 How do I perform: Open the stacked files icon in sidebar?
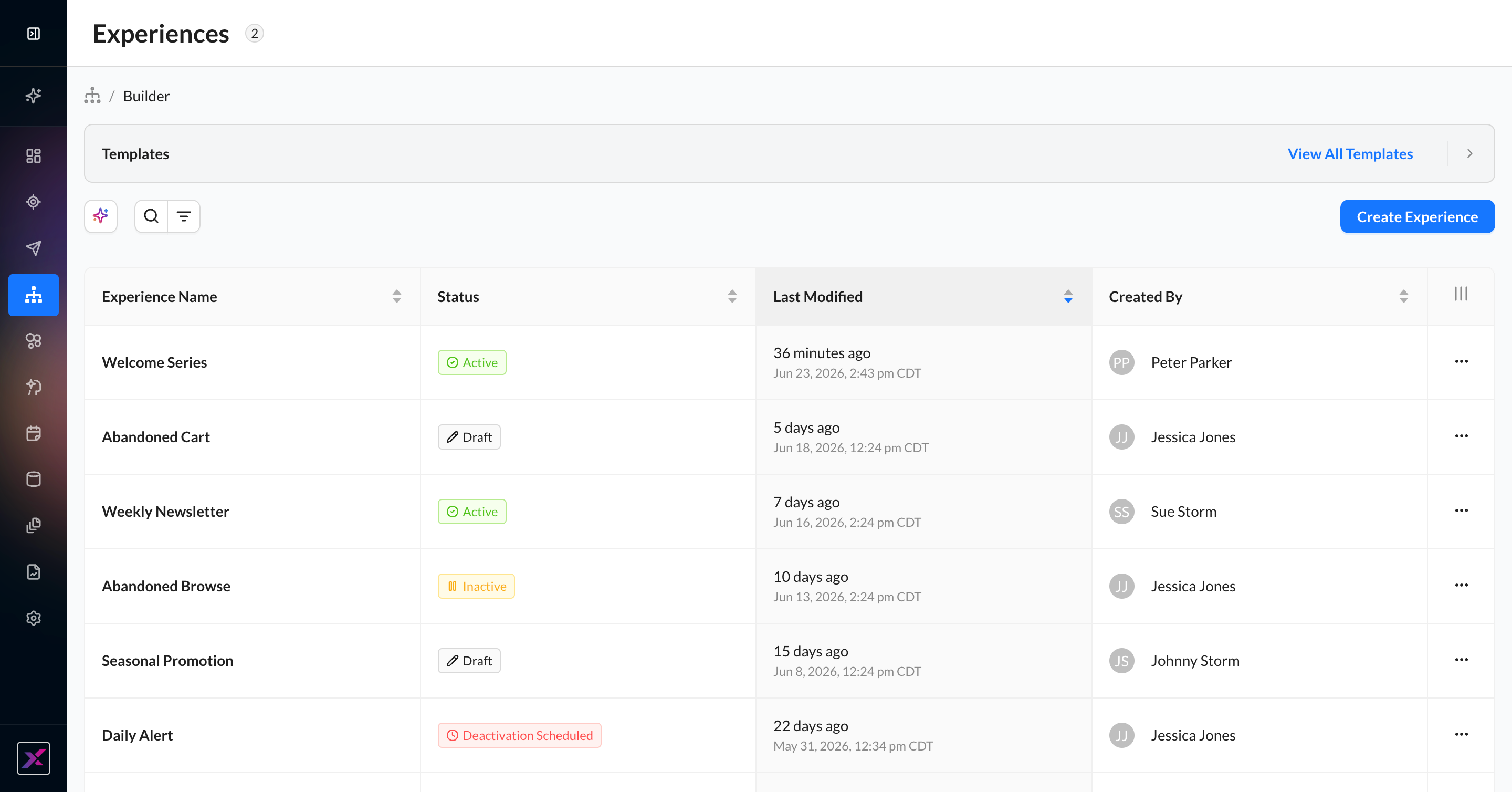[x=34, y=525]
